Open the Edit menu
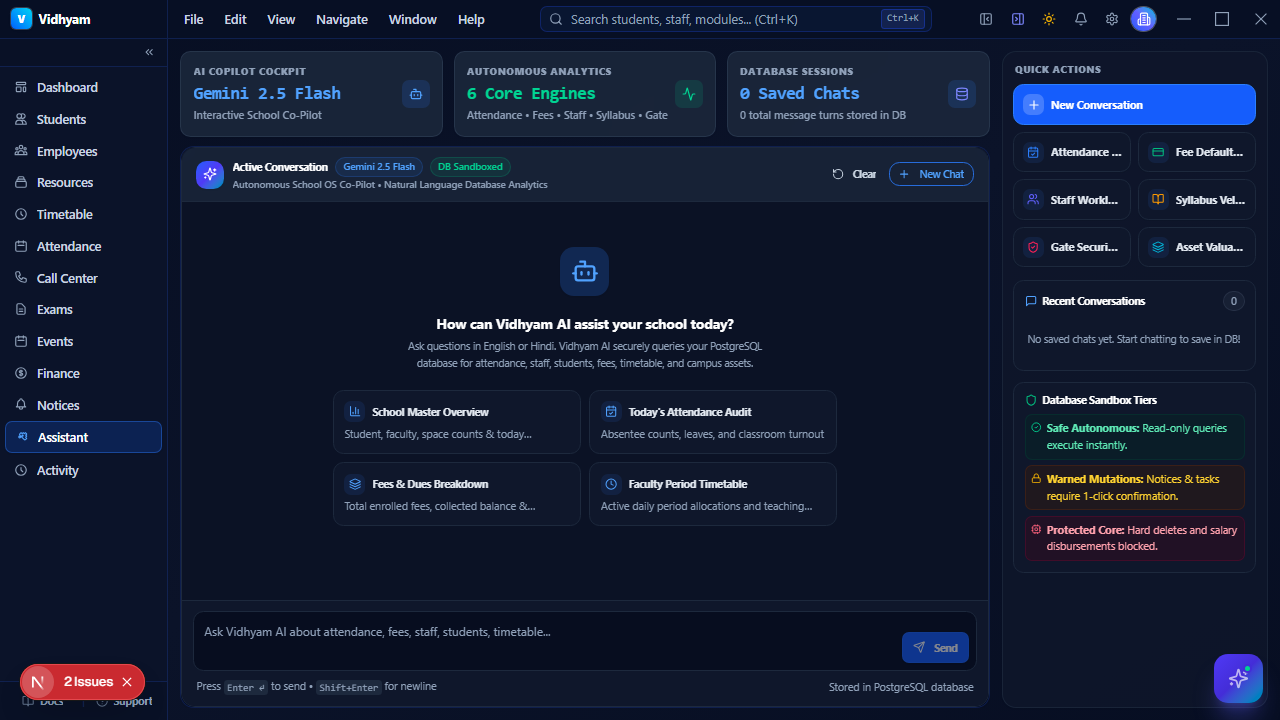The height and width of the screenshot is (720, 1280). point(235,19)
